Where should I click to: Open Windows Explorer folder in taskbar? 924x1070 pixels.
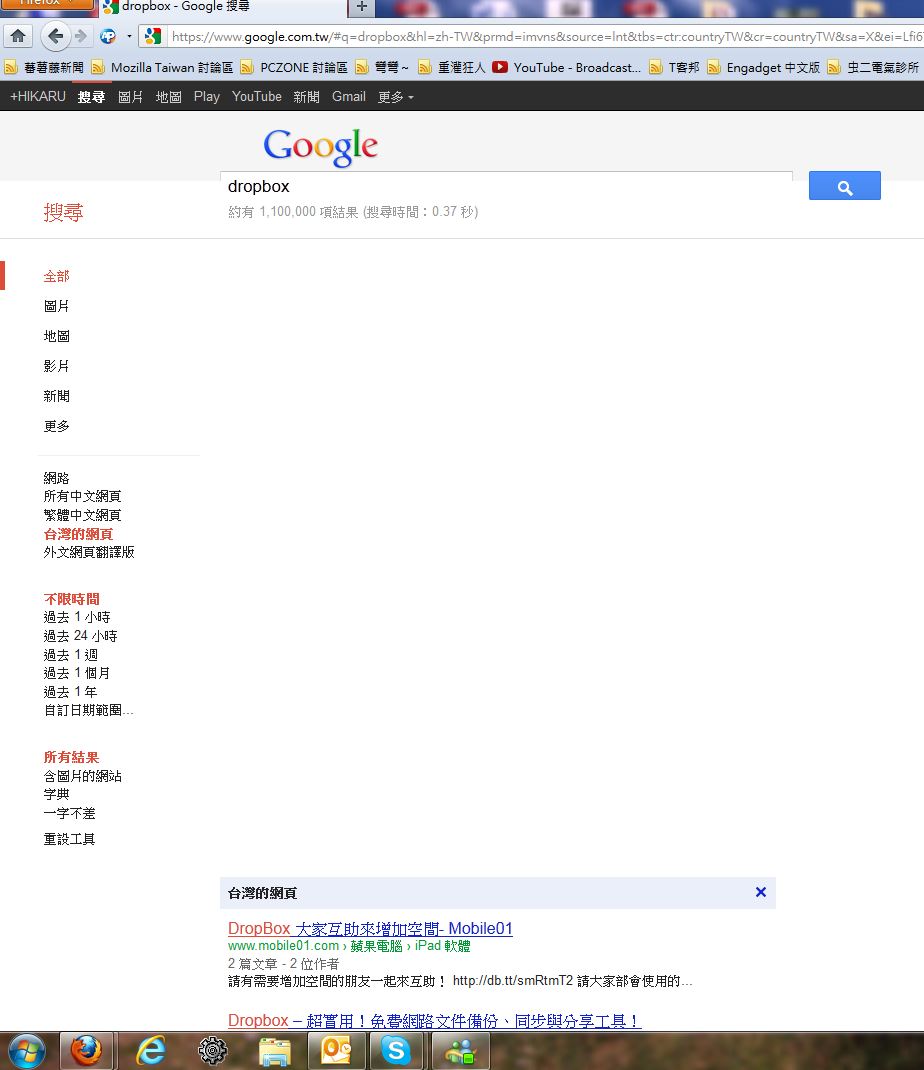coord(274,1051)
